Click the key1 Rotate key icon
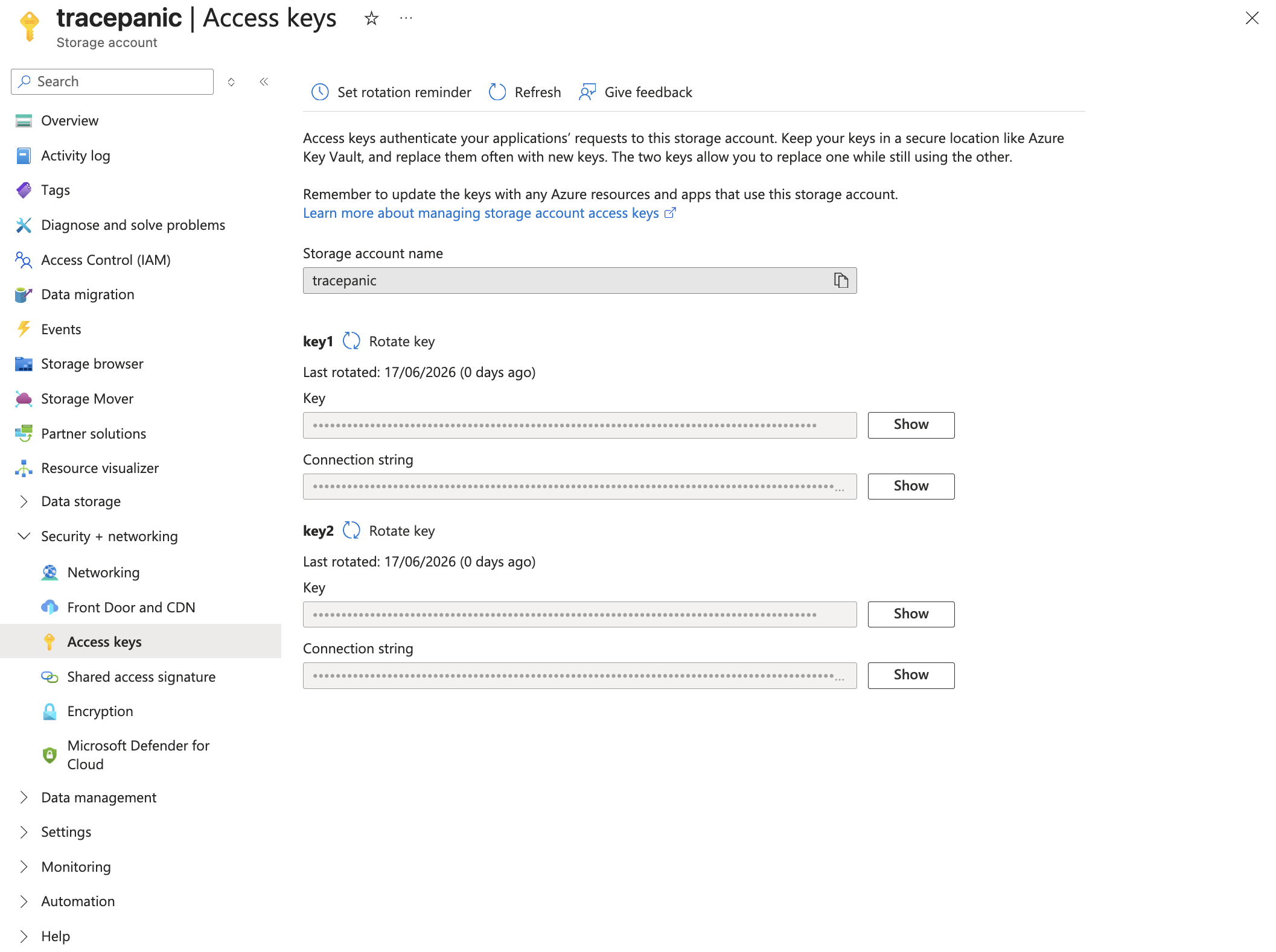1276x952 pixels. (351, 341)
